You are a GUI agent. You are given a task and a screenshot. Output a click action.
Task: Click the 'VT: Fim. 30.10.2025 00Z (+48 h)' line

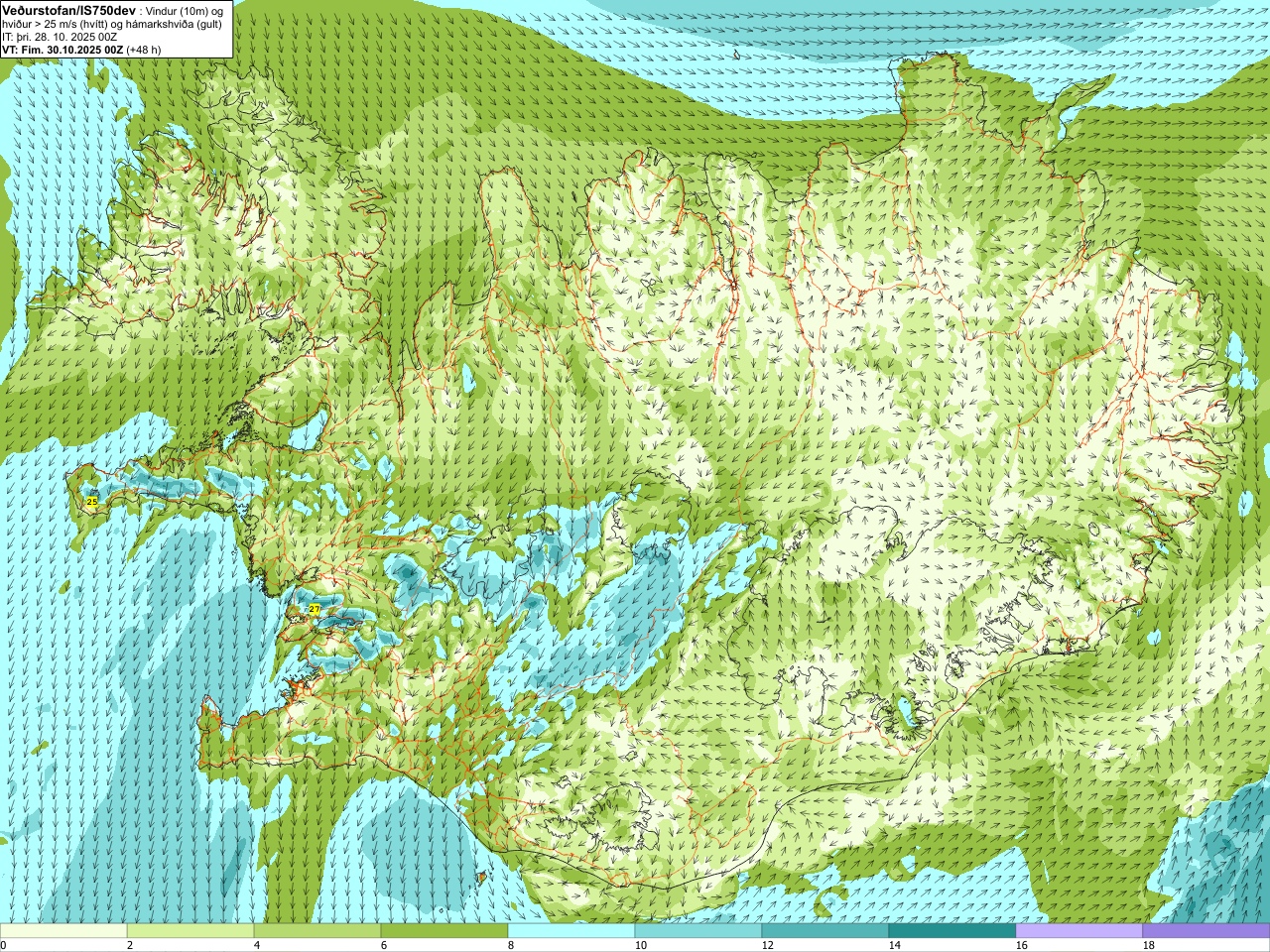click(x=81, y=50)
